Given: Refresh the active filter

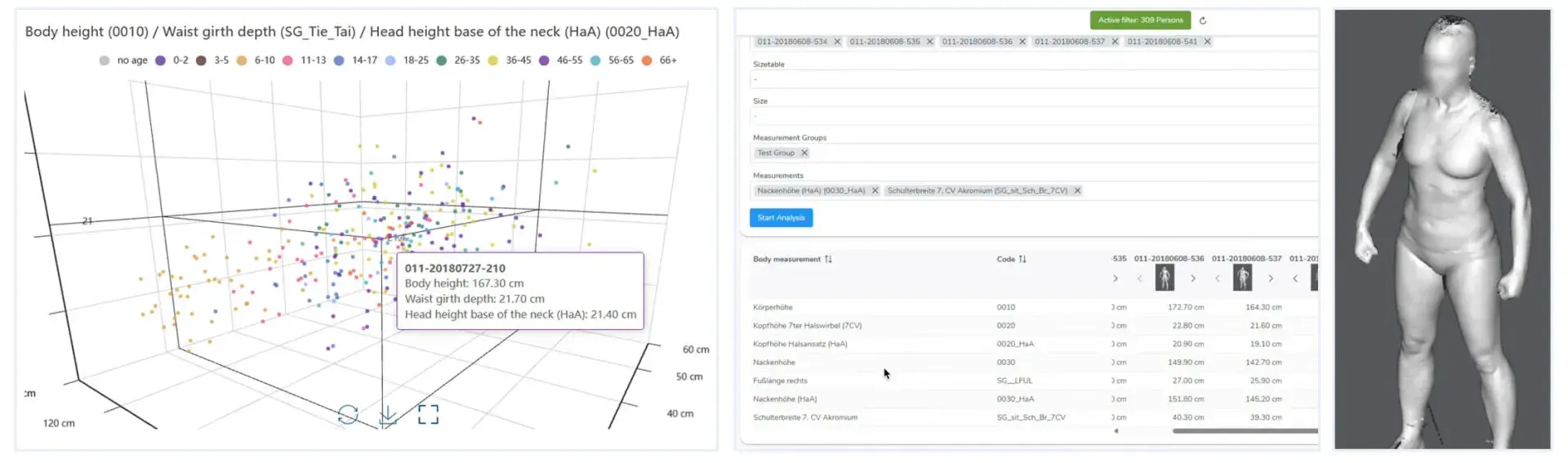Looking at the screenshot, I should click(x=1202, y=20).
